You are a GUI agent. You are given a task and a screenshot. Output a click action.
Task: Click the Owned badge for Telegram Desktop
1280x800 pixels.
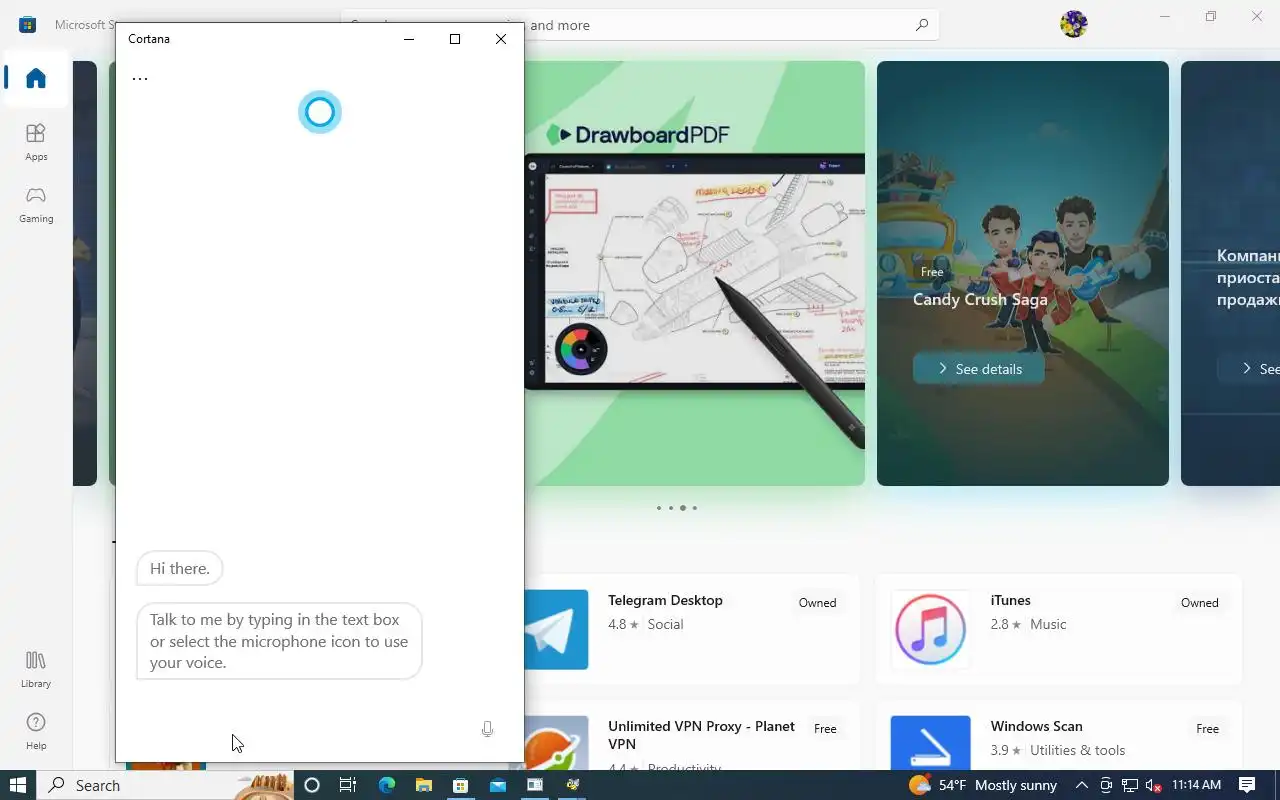(x=817, y=603)
